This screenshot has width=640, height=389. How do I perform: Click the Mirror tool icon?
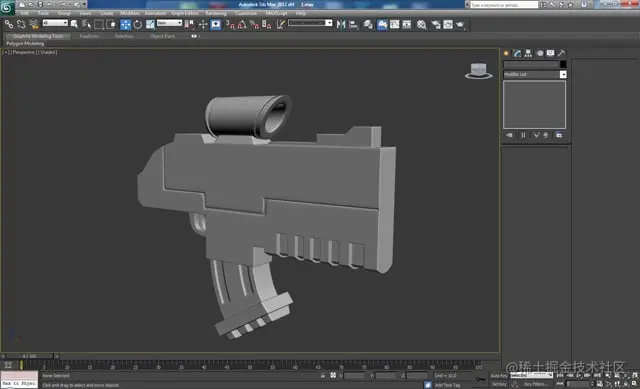(x=341, y=24)
